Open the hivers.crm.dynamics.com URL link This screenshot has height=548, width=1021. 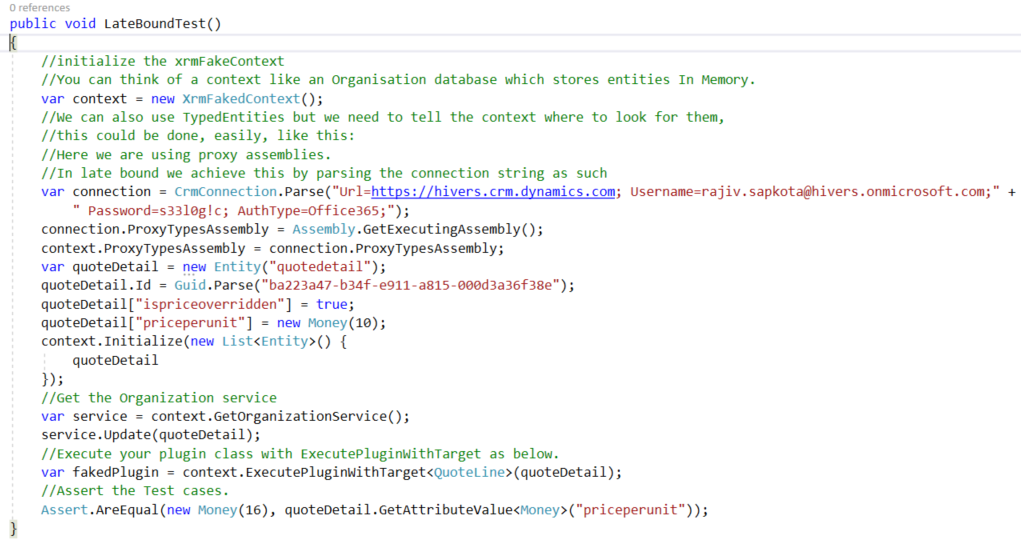[x=493, y=192]
